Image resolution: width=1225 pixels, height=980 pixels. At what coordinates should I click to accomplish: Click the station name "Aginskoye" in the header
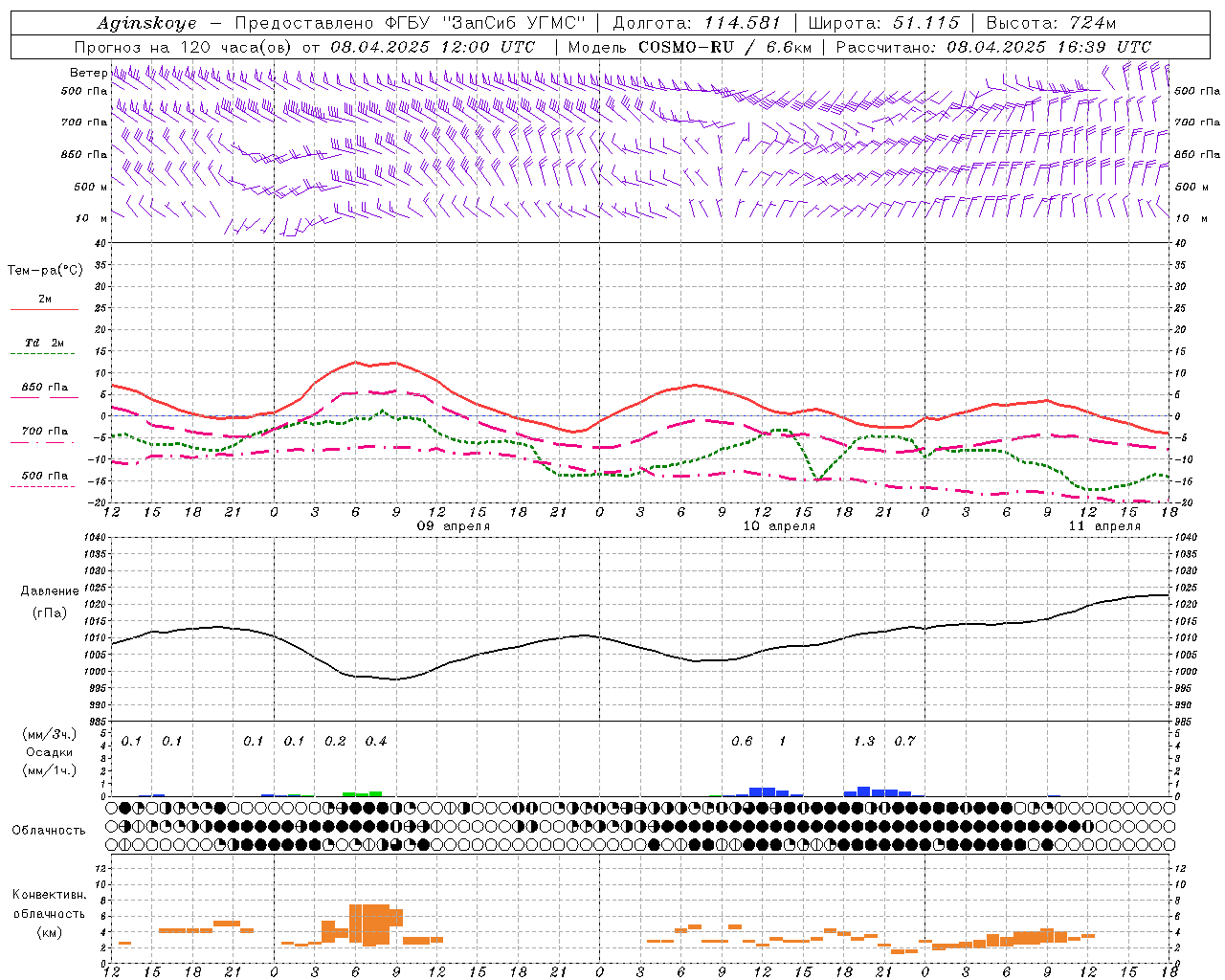pos(146,23)
